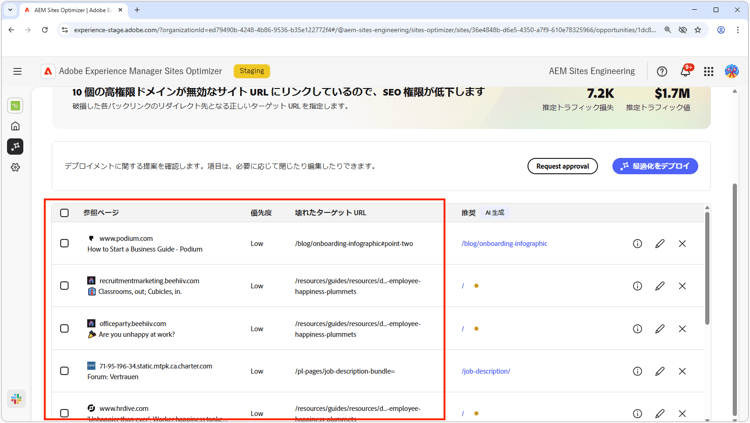This screenshot has height=423, width=750.
Task: Open the app switcher grid
Action: tap(709, 71)
